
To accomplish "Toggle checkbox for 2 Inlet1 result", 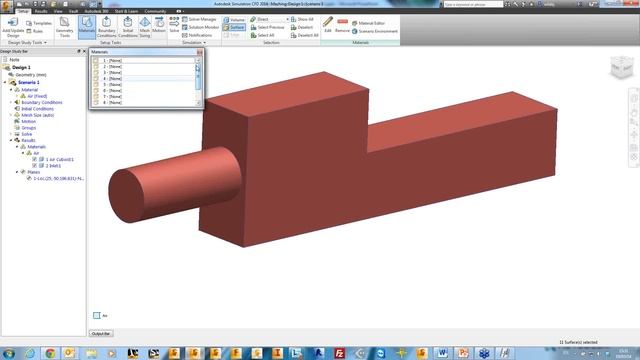I will point(35,166).
